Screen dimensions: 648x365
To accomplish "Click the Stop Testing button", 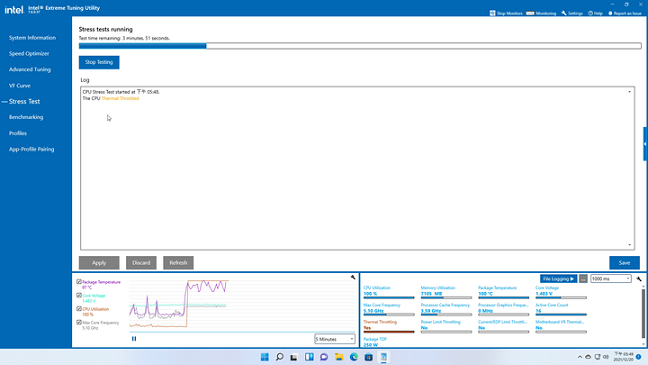I will tap(99, 62).
